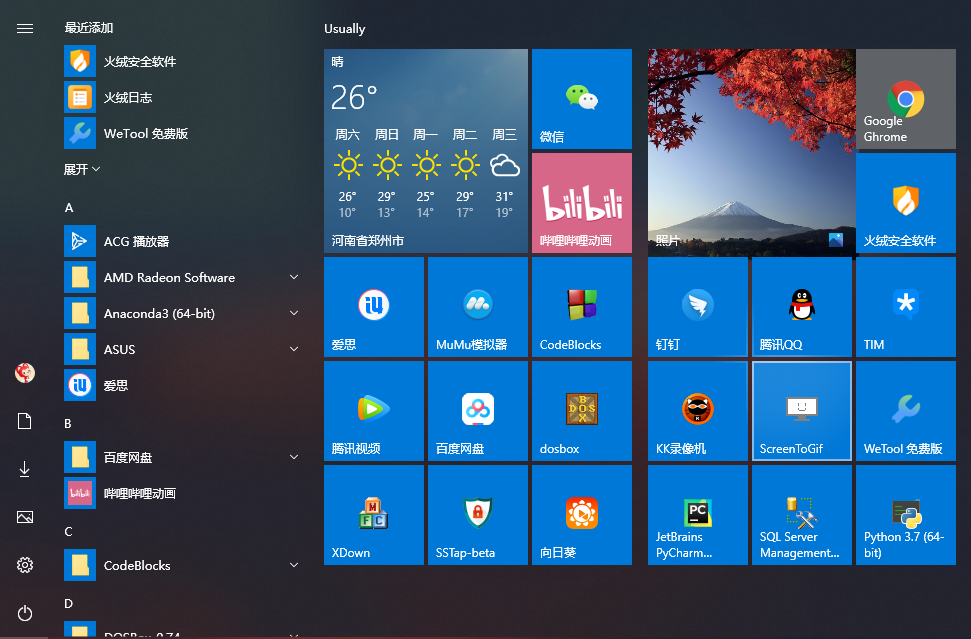Click the Usually group title
The height and width of the screenshot is (639, 971).
pos(344,28)
